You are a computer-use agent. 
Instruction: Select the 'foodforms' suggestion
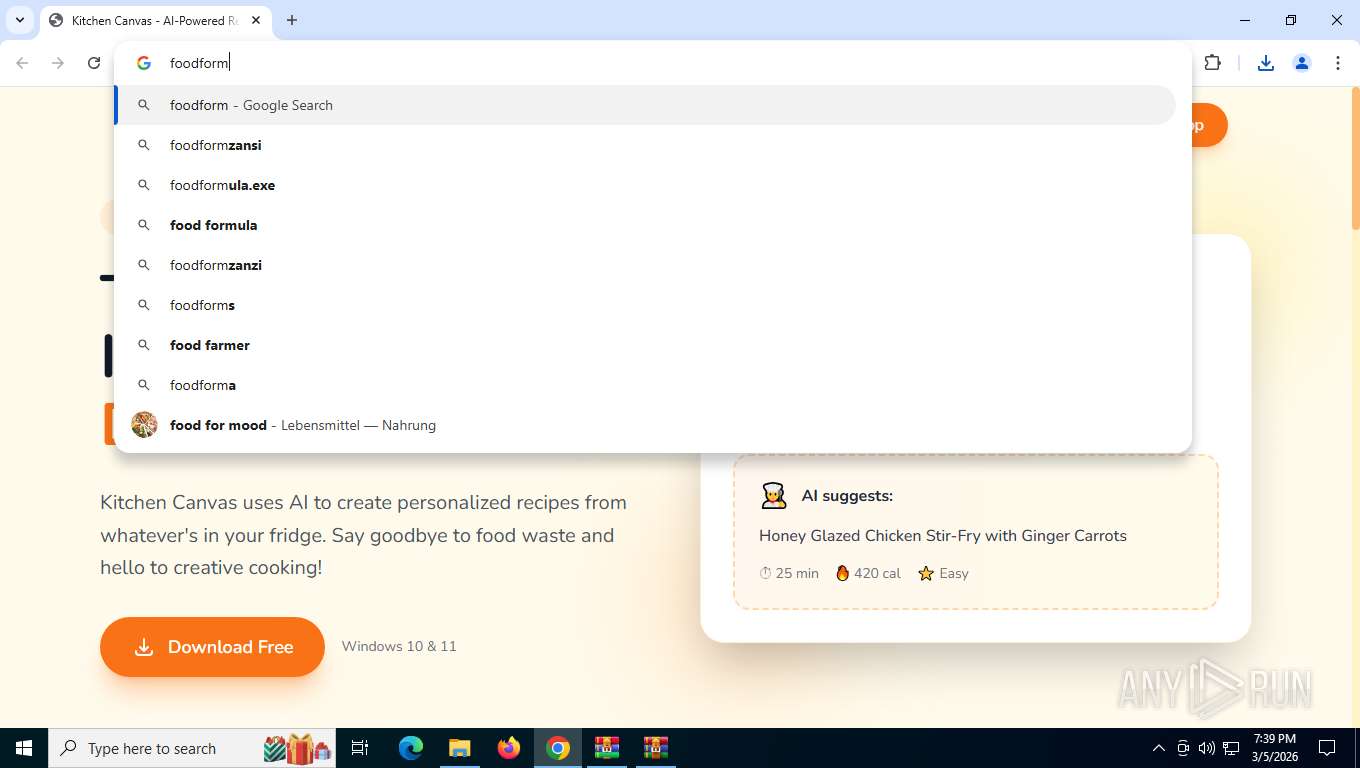(x=645, y=305)
